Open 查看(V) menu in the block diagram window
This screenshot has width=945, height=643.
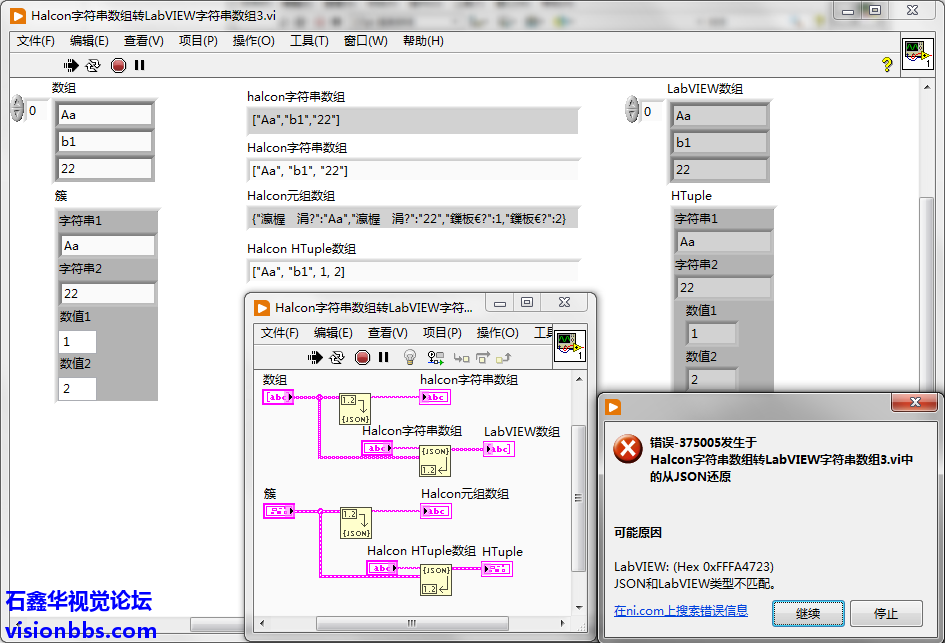tap(388, 333)
